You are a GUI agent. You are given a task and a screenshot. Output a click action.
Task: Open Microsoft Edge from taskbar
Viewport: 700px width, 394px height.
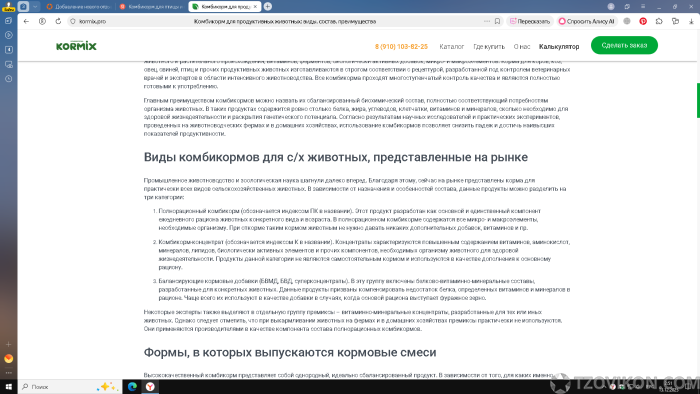[132, 386]
